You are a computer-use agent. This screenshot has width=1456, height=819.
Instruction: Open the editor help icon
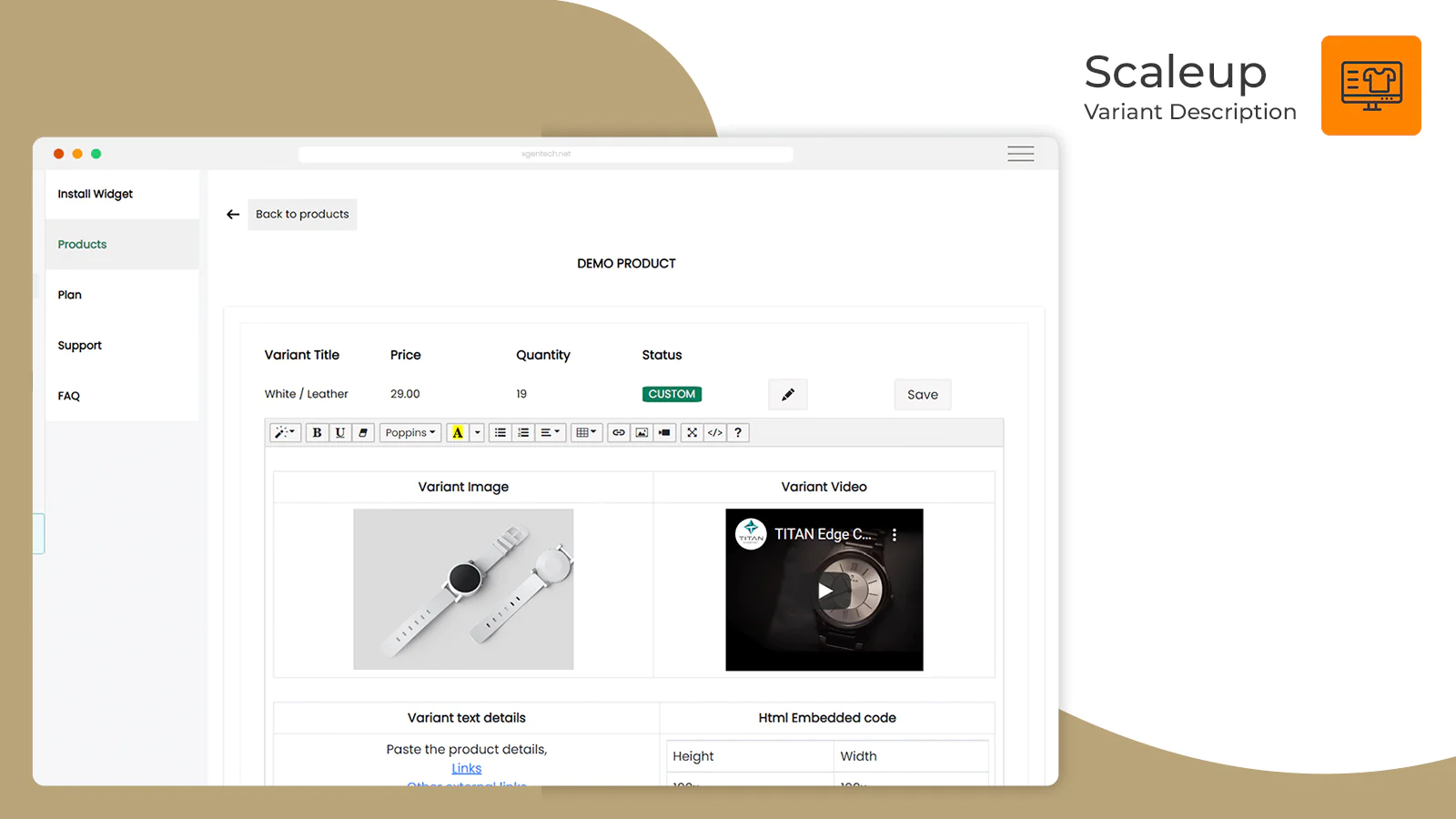click(738, 433)
